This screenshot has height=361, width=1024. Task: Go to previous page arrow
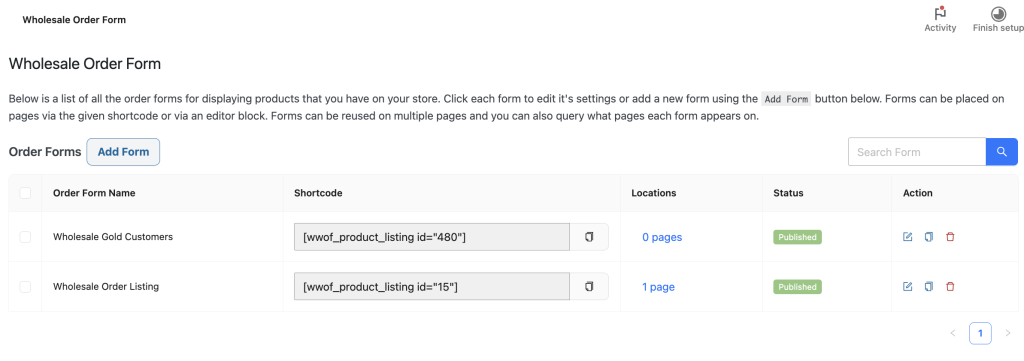click(953, 333)
